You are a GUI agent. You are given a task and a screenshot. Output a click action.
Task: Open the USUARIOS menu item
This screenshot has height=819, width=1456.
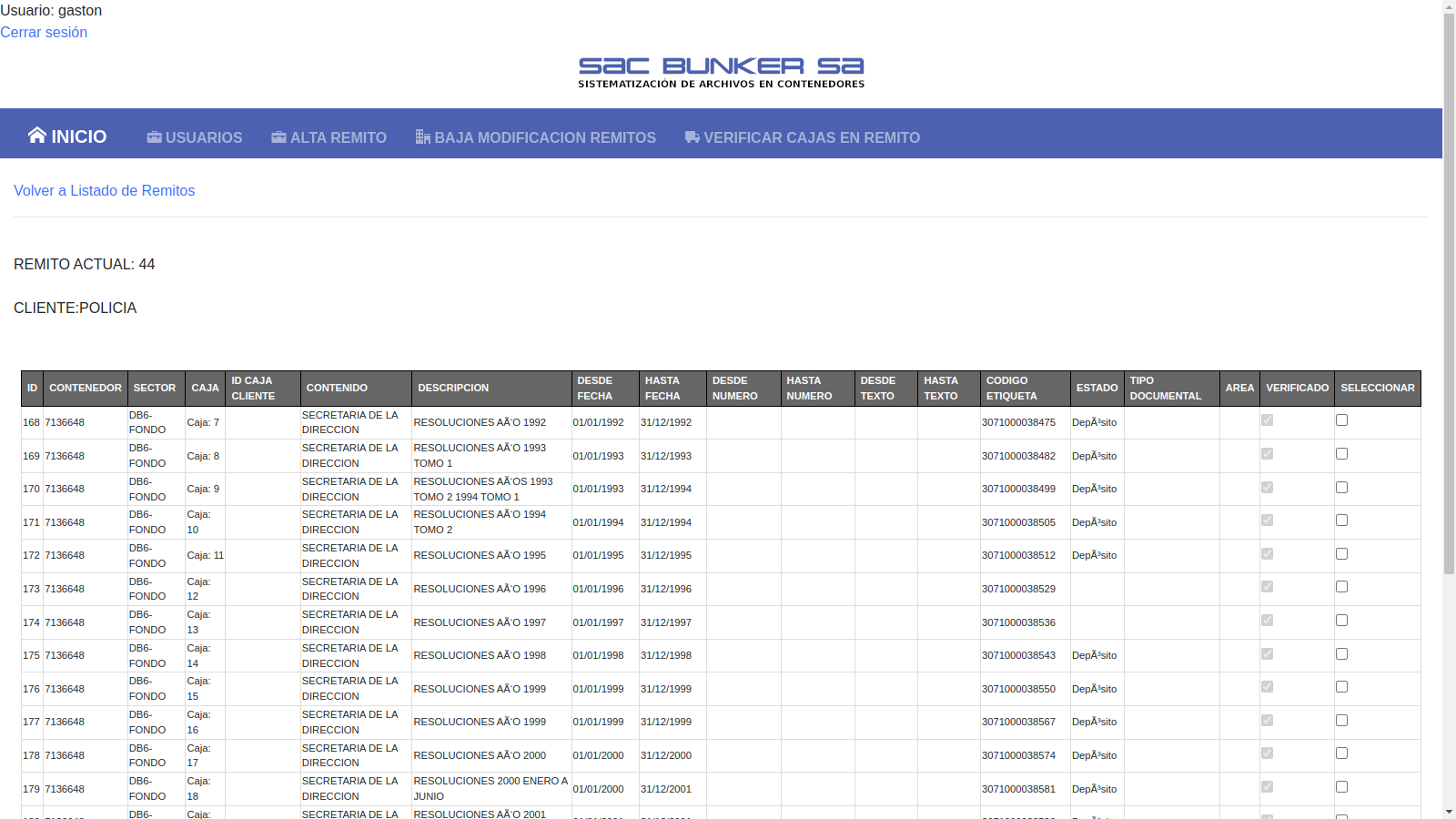click(x=203, y=137)
